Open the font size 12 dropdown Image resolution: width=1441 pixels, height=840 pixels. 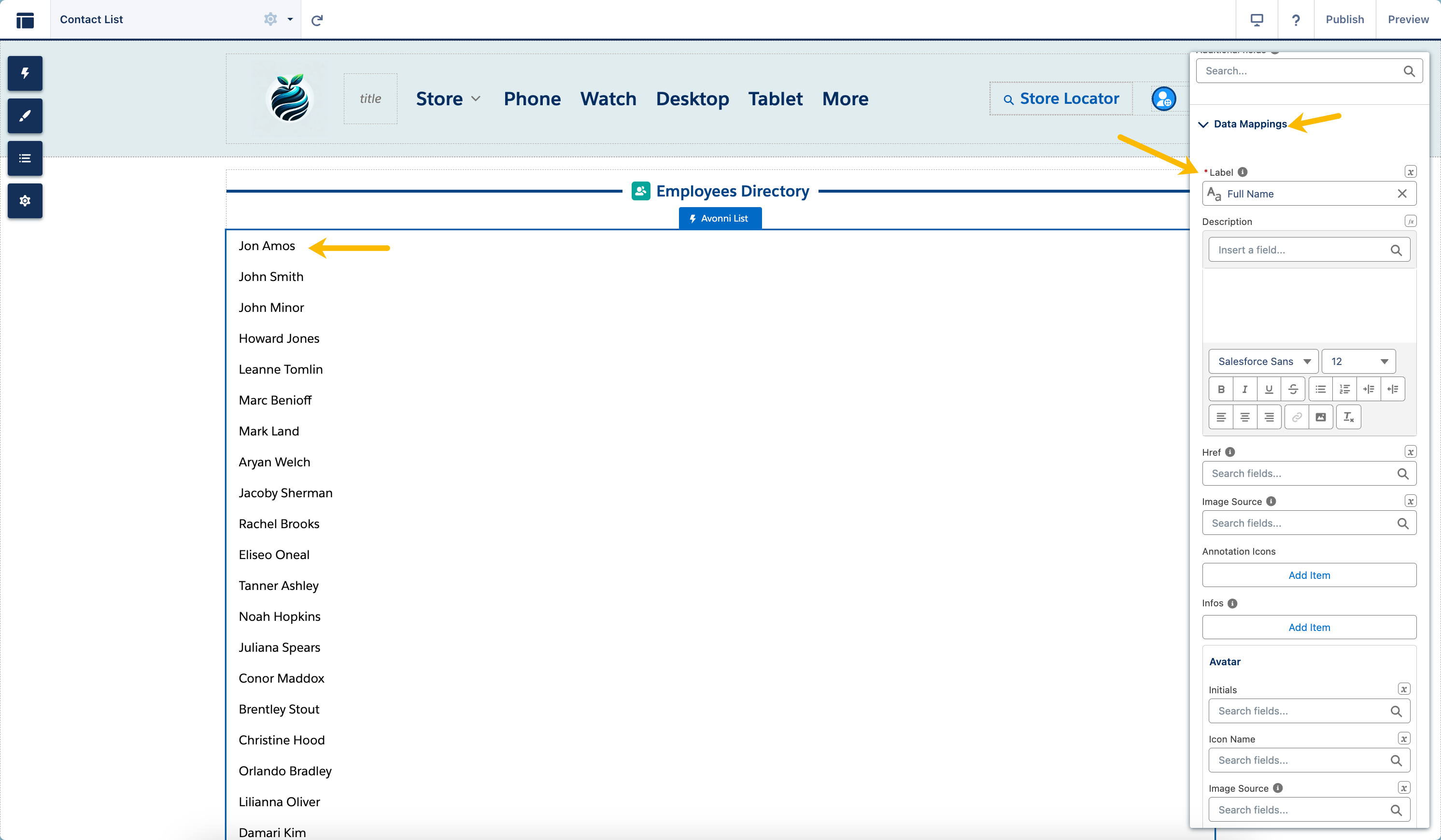click(1358, 362)
